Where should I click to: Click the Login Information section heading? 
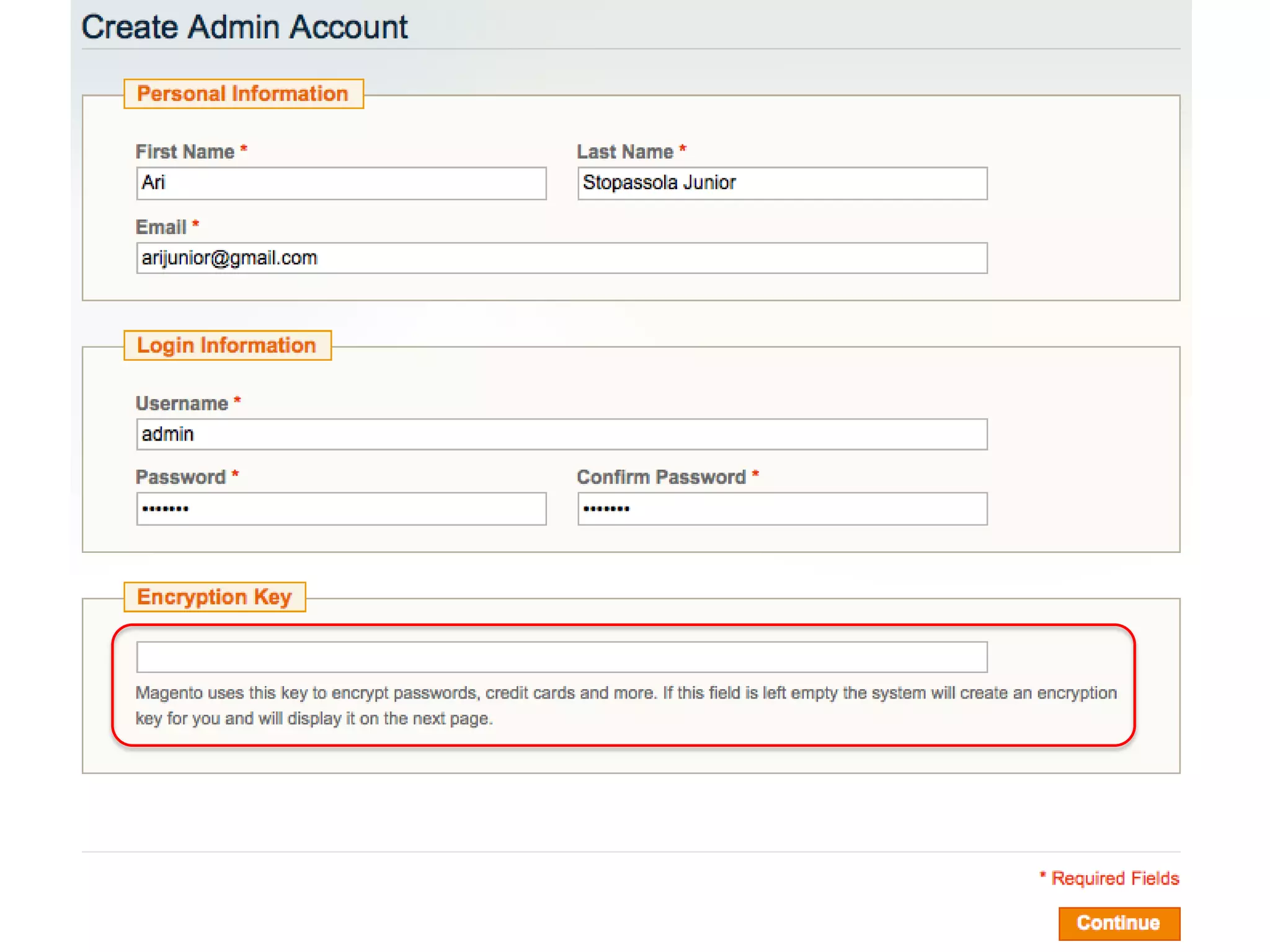pos(226,345)
